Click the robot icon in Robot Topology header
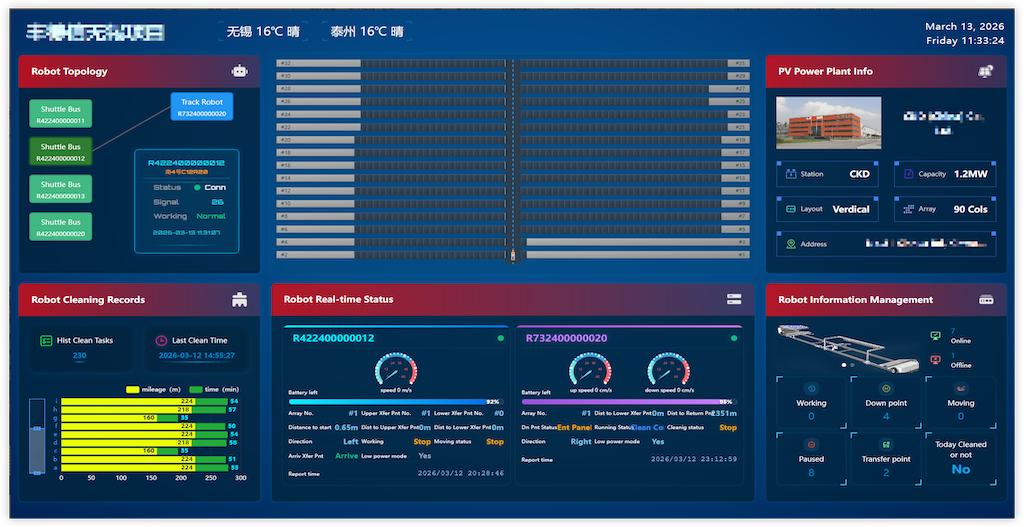Screen dimensions: 1024x527 [239, 71]
